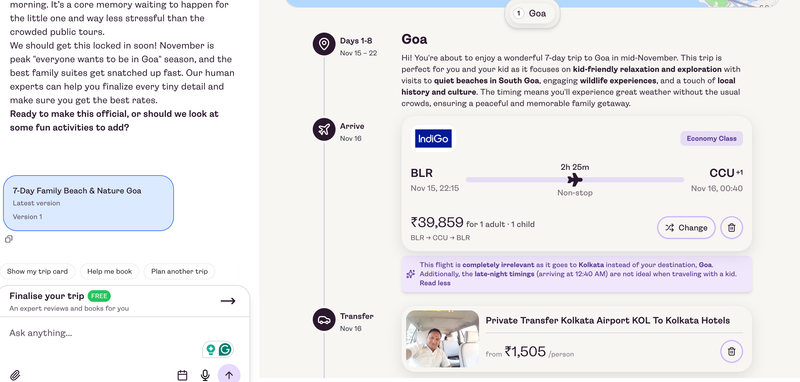
Task: Choose the Show my trip card suggestion
Action: 37,271
